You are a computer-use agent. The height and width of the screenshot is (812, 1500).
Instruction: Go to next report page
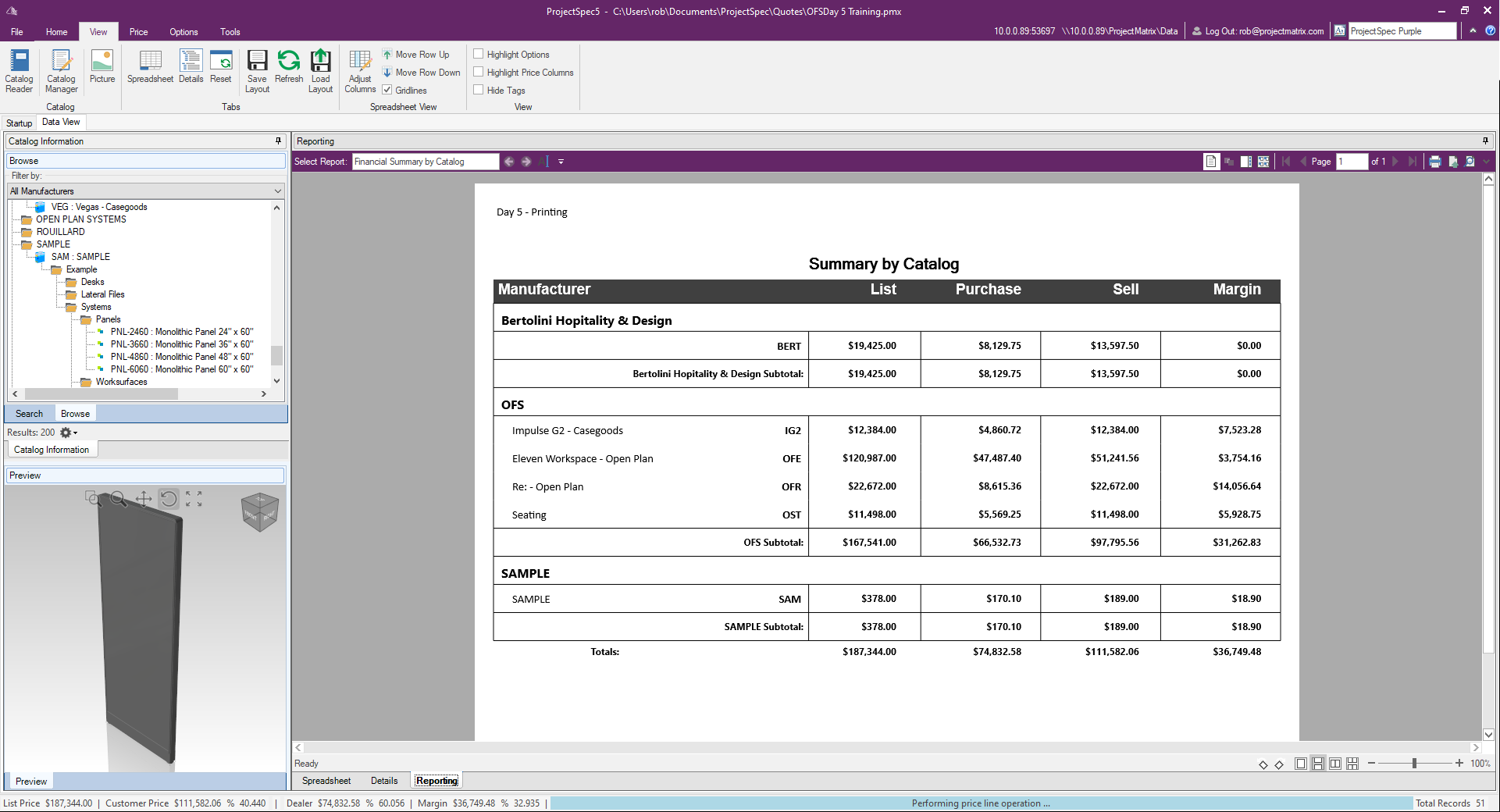(1396, 162)
